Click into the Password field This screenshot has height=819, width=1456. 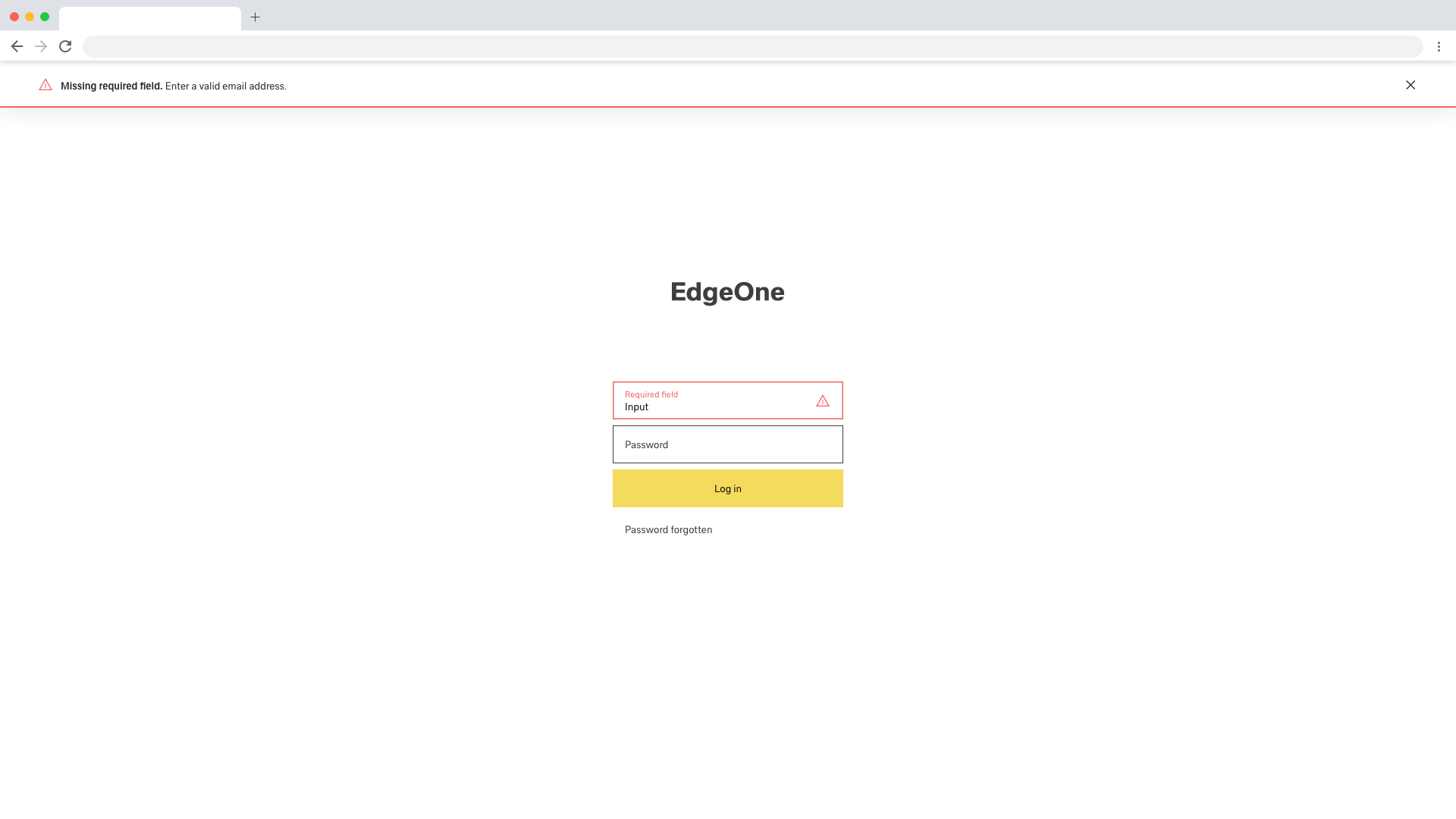(x=728, y=444)
